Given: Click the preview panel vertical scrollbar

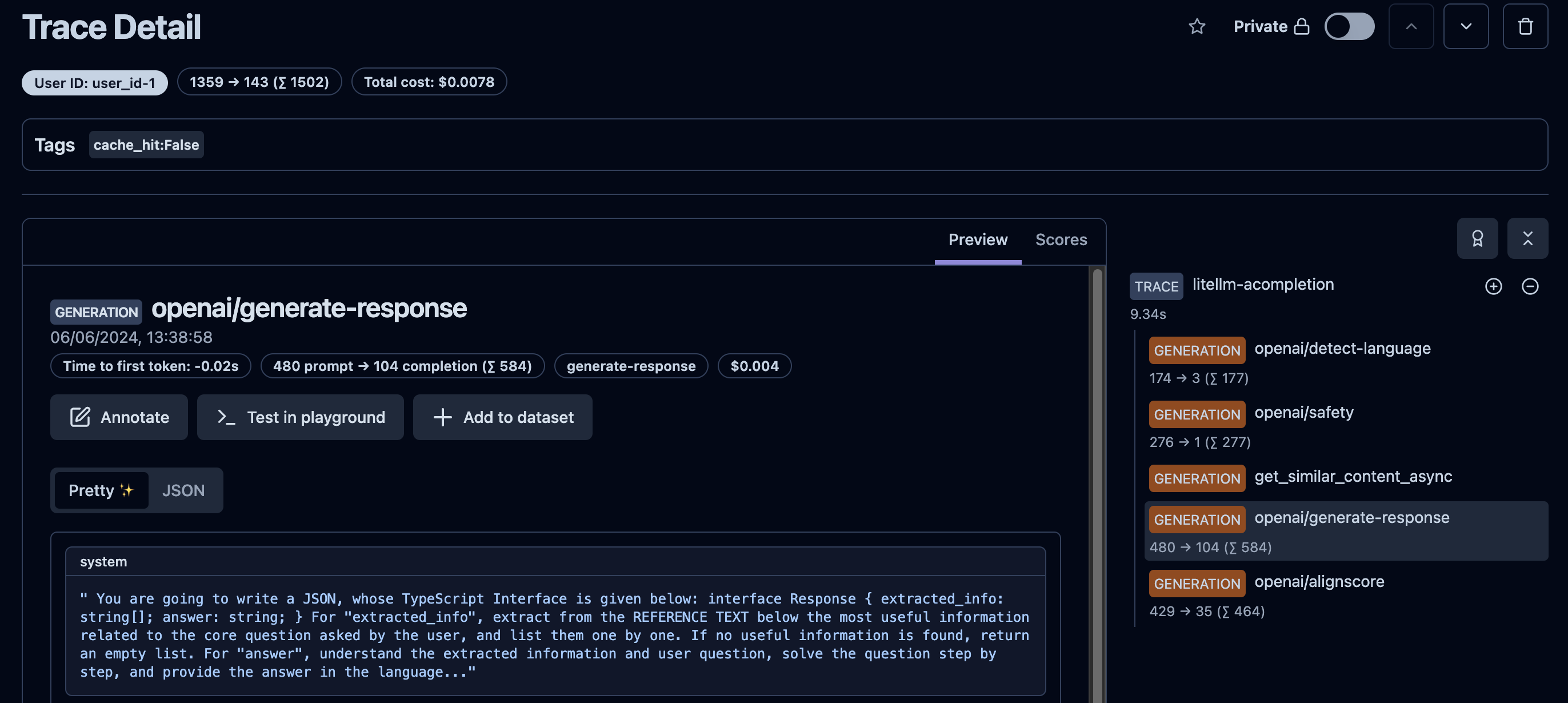Looking at the screenshot, I should coord(1098,486).
